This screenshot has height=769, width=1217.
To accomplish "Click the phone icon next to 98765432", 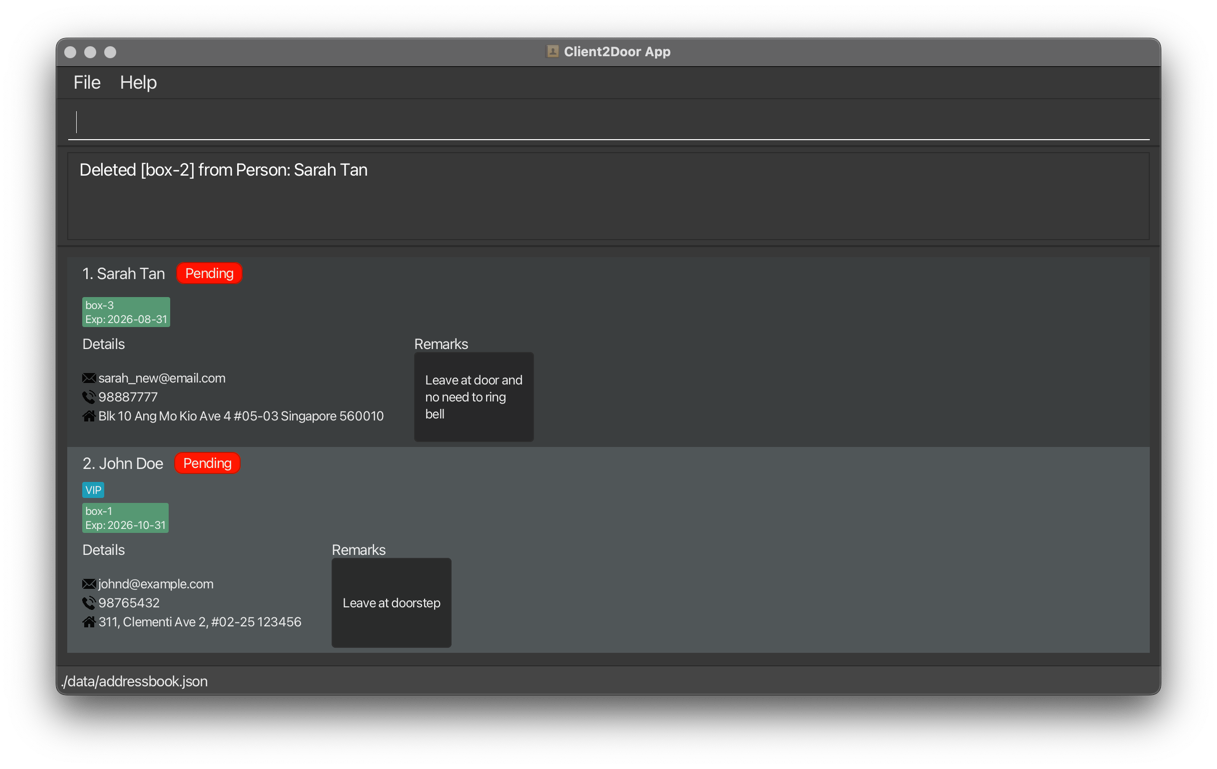I will (x=89, y=603).
